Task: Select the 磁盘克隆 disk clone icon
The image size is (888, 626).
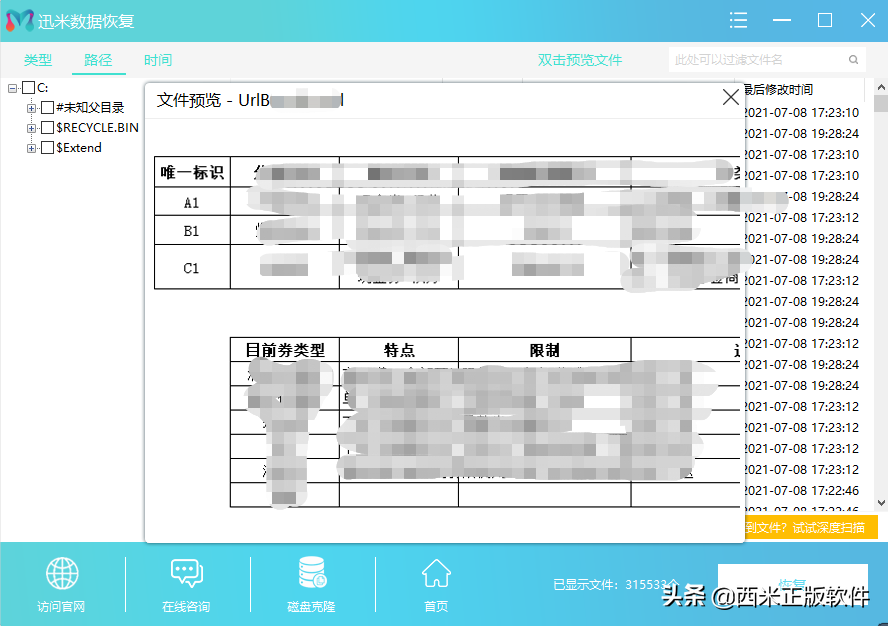Action: [x=310, y=572]
